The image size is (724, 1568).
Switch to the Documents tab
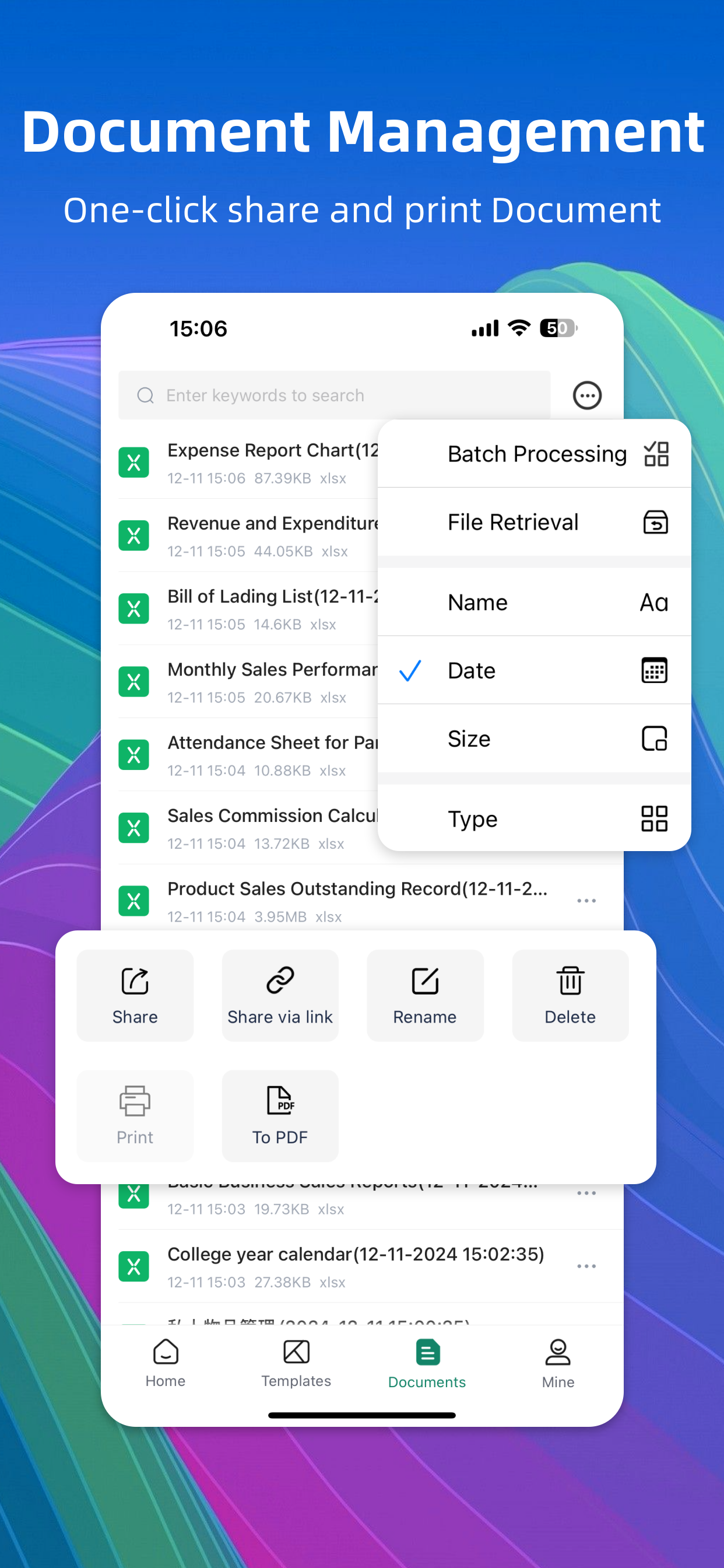[427, 1363]
